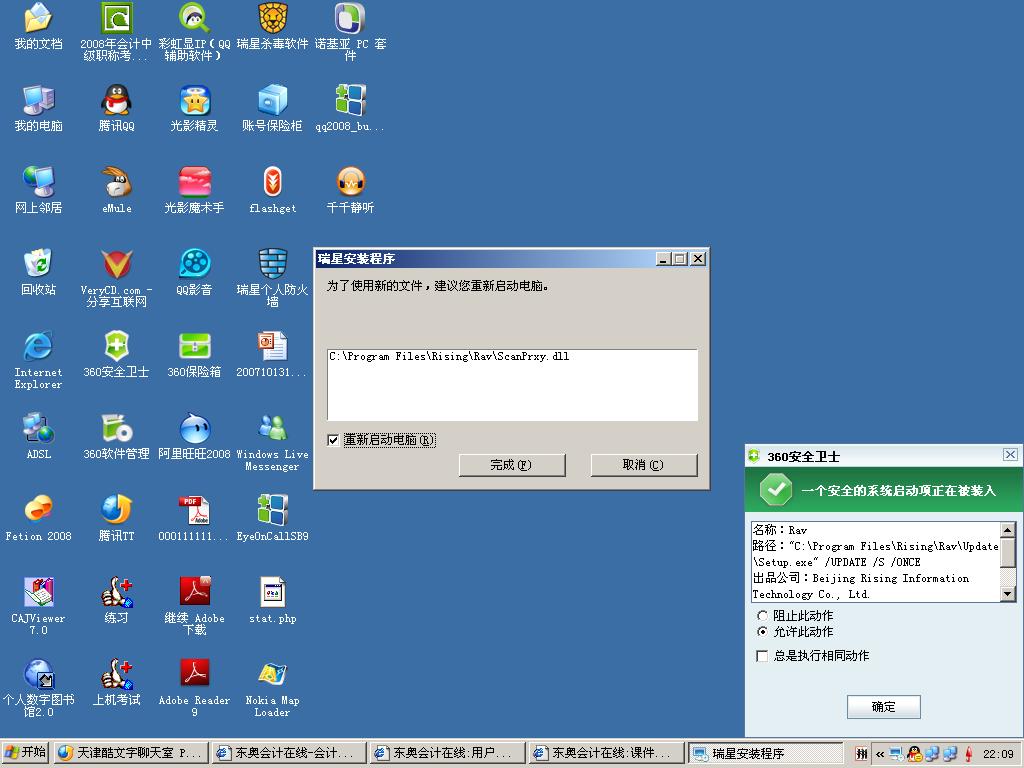Toggle the 重新启动电脑 checkbox
This screenshot has width=1024, height=768.
333,440
